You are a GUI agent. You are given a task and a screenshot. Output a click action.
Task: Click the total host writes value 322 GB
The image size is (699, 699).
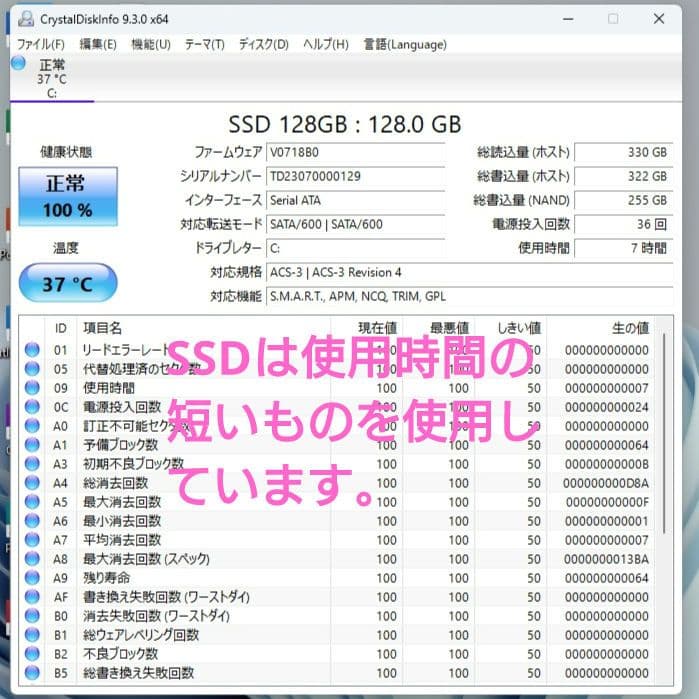[x=624, y=177]
